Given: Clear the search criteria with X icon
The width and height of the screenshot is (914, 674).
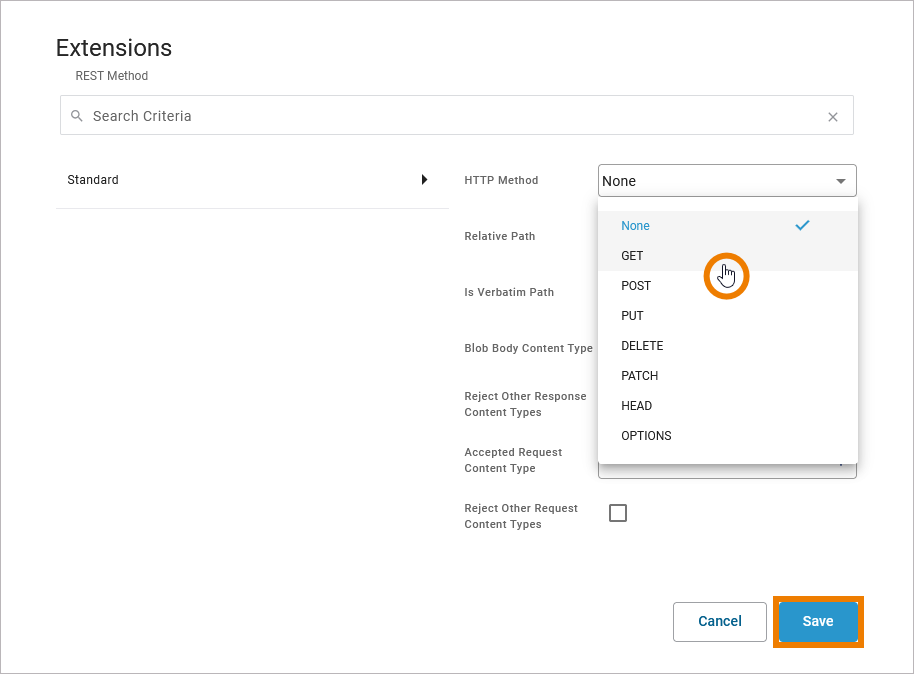Looking at the screenshot, I should tap(832, 117).
